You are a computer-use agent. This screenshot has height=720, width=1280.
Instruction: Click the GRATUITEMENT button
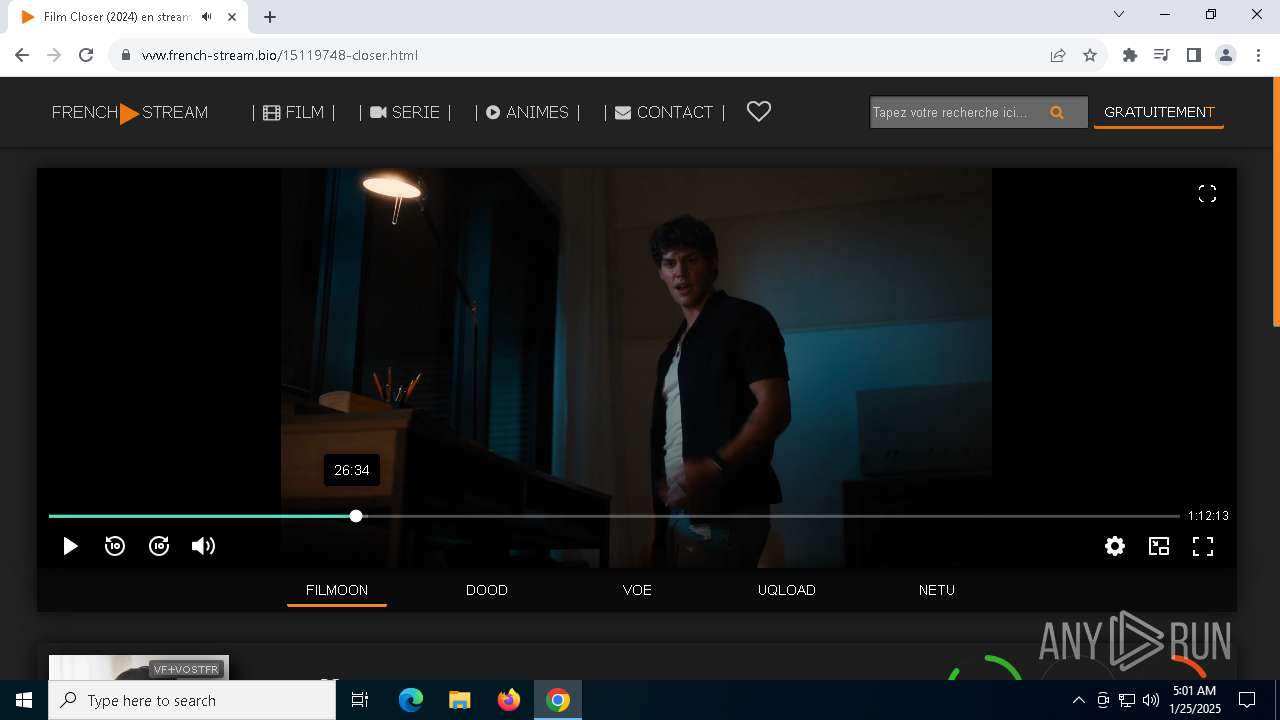(1159, 112)
